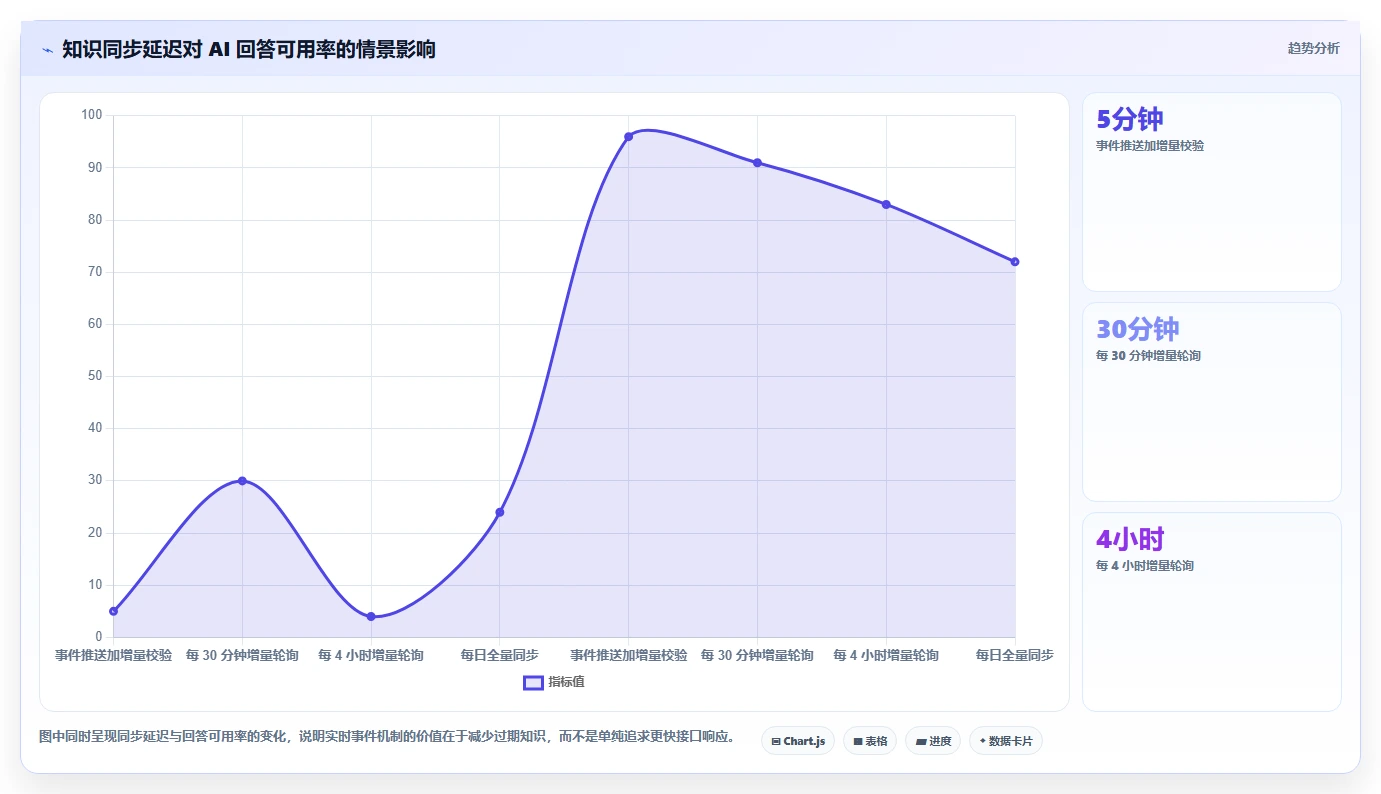Click the y-axis tick label 10
This screenshot has height=794, width=1381.
96,585
